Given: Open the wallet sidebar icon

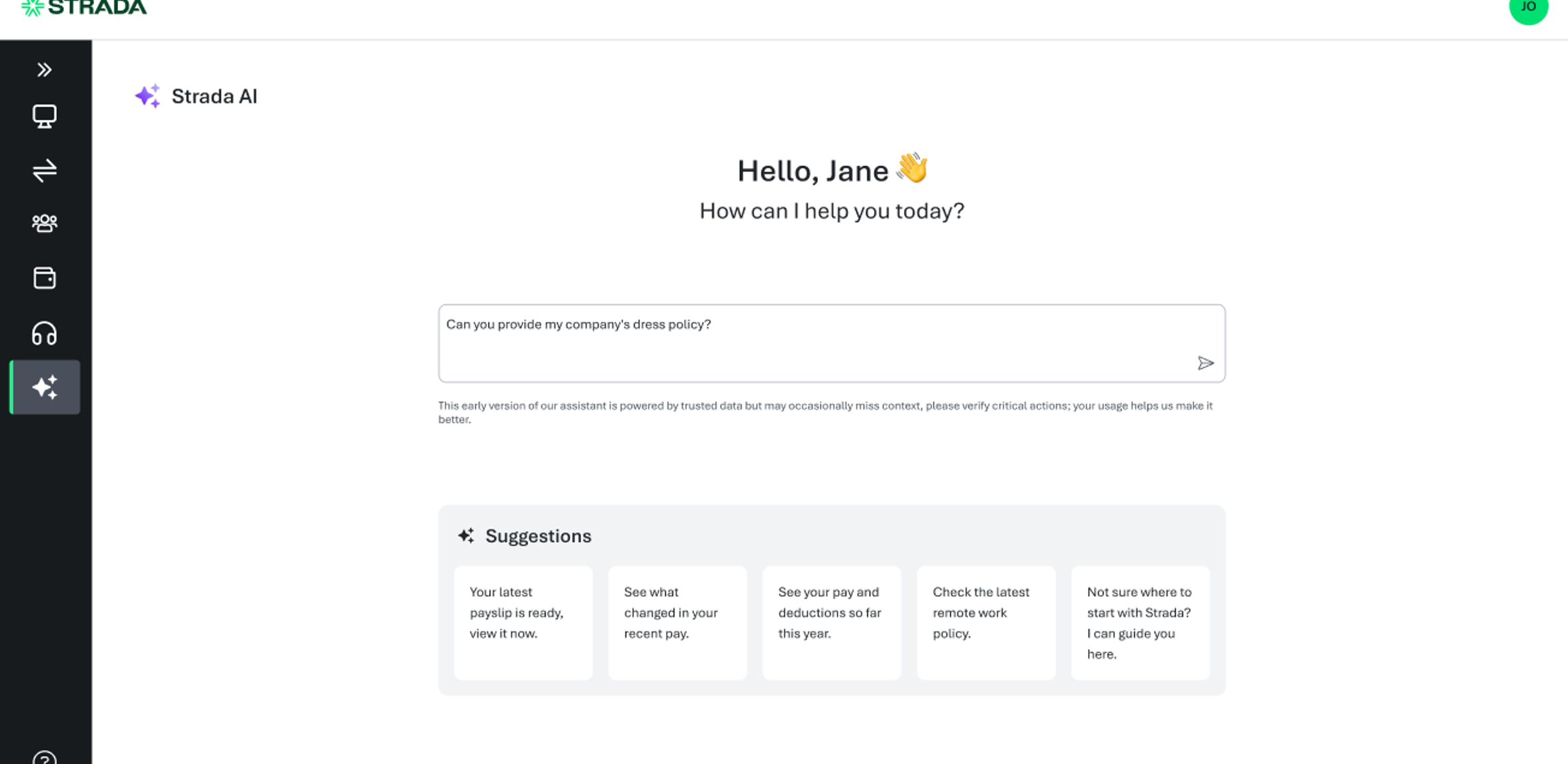Looking at the screenshot, I should (44, 278).
